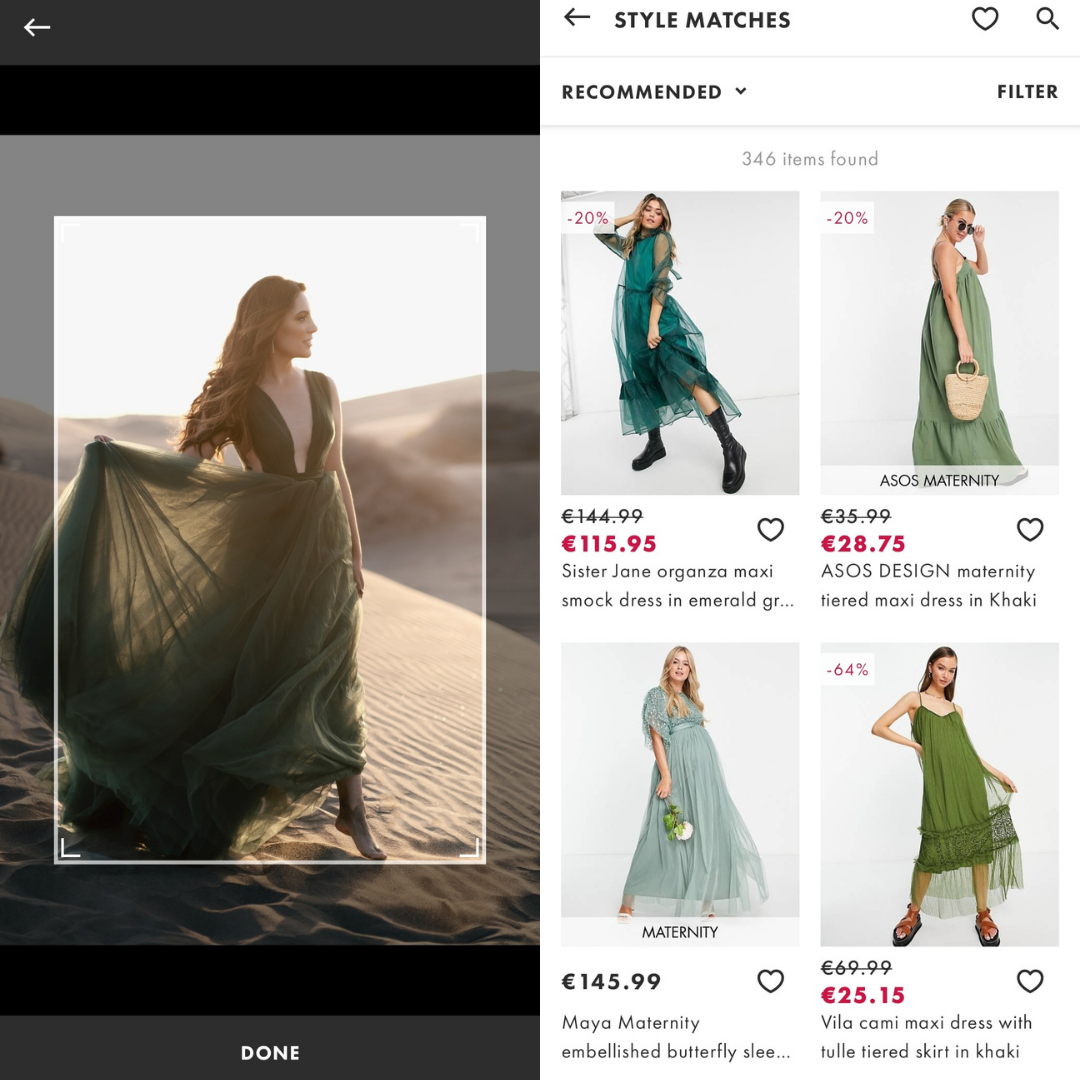The image size is (1080, 1080).
Task: Open the RECOMMENDED sort dropdown
Action: click(654, 91)
